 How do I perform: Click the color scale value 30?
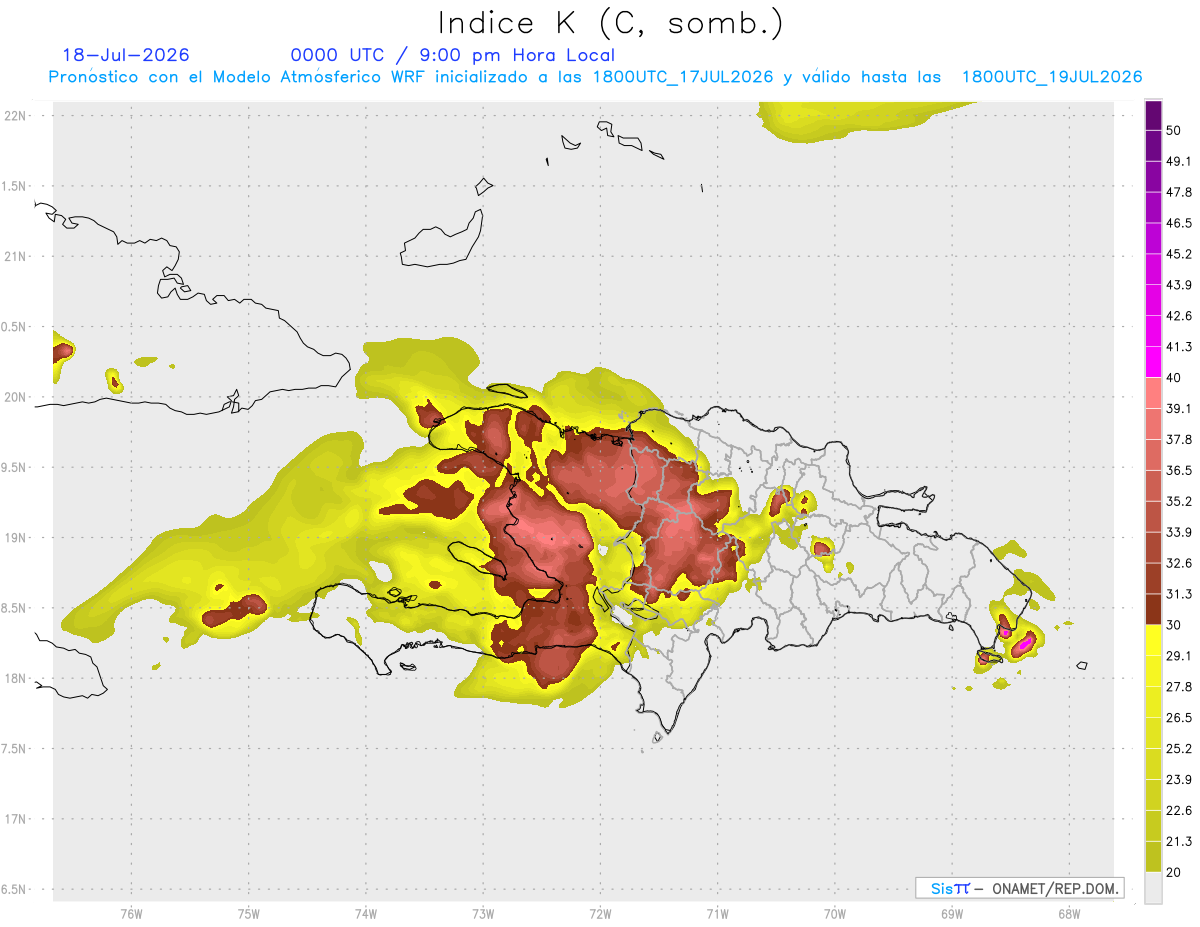(1174, 625)
